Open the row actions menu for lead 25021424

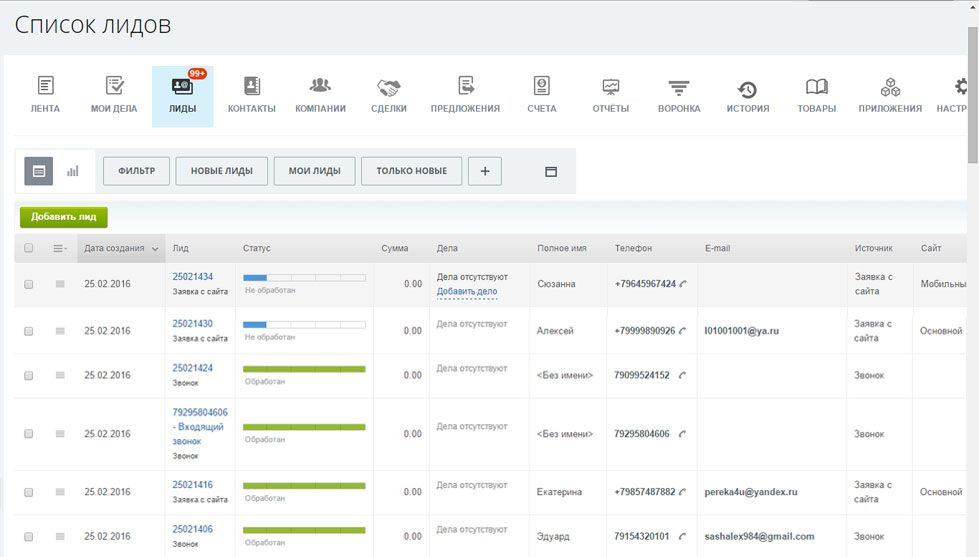pos(60,375)
